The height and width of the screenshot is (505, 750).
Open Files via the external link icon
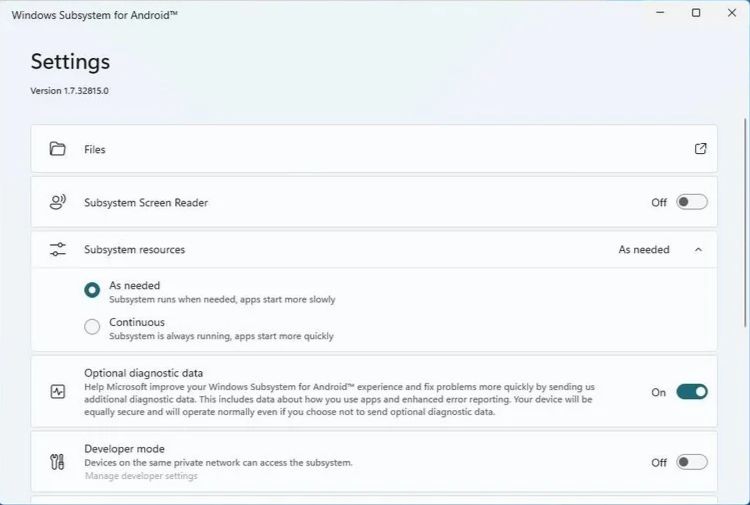pyautogui.click(x=700, y=149)
